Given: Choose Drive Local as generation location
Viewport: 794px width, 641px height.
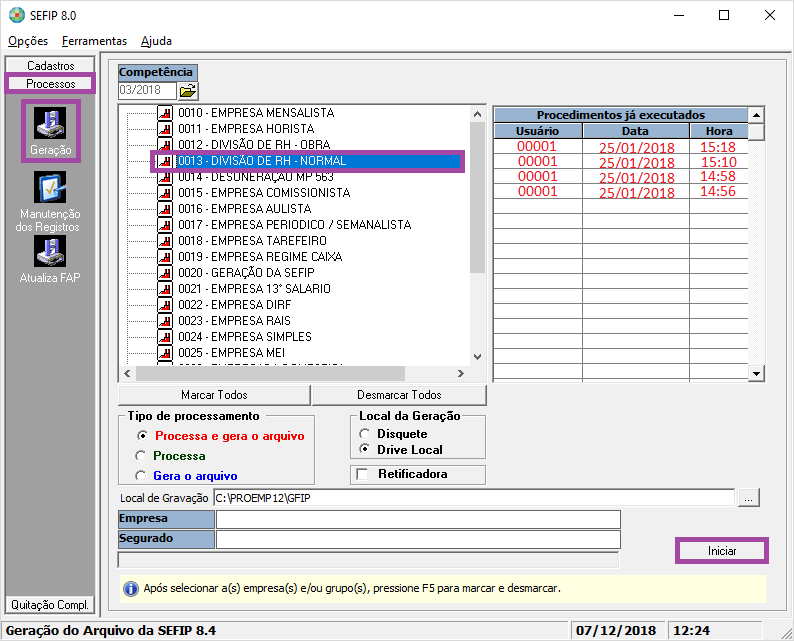Looking at the screenshot, I should [x=365, y=449].
